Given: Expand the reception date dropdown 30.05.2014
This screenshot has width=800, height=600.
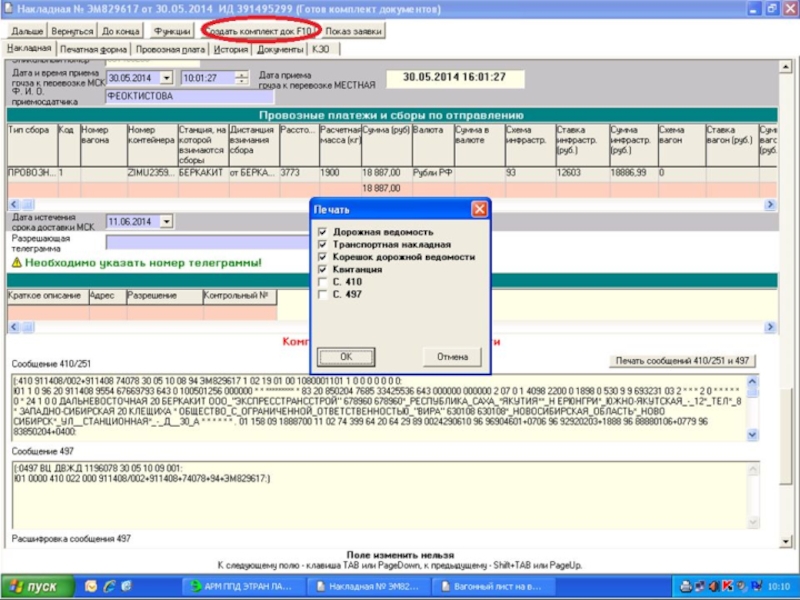Looking at the screenshot, I should [166, 78].
